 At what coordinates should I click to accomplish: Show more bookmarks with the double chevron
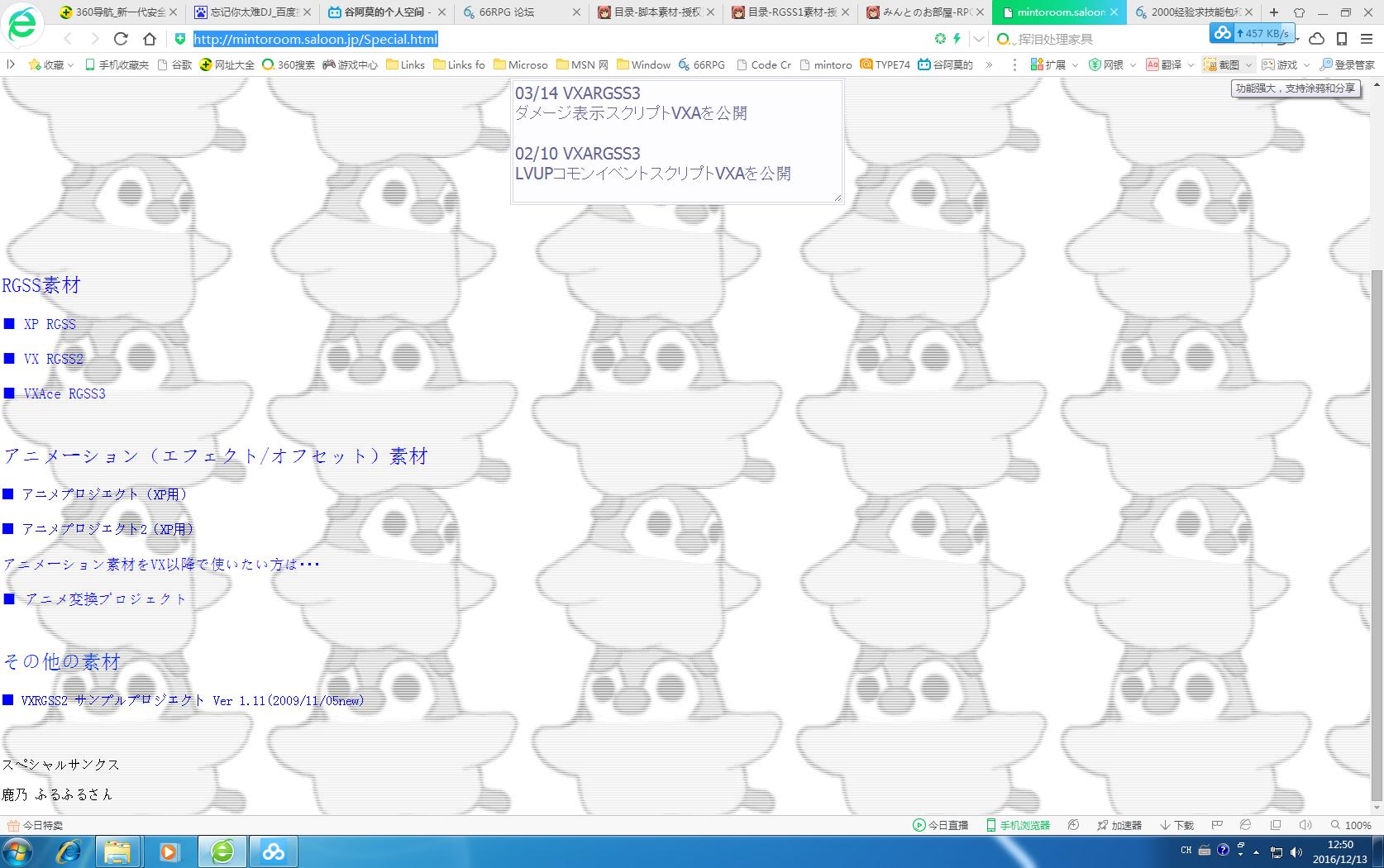pyautogui.click(x=989, y=64)
